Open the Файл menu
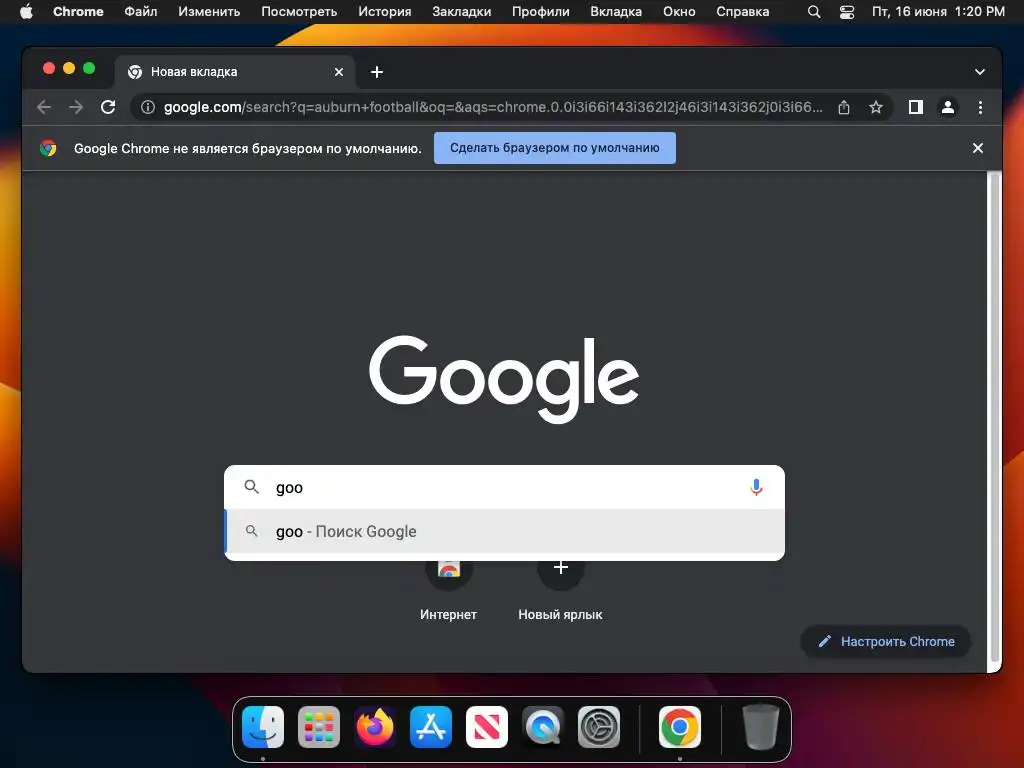This screenshot has height=768, width=1024. (140, 12)
